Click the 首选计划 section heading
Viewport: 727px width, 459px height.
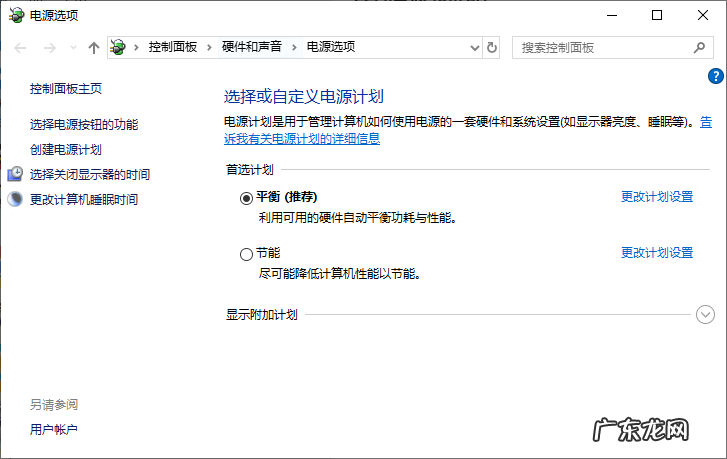pyautogui.click(x=249, y=170)
